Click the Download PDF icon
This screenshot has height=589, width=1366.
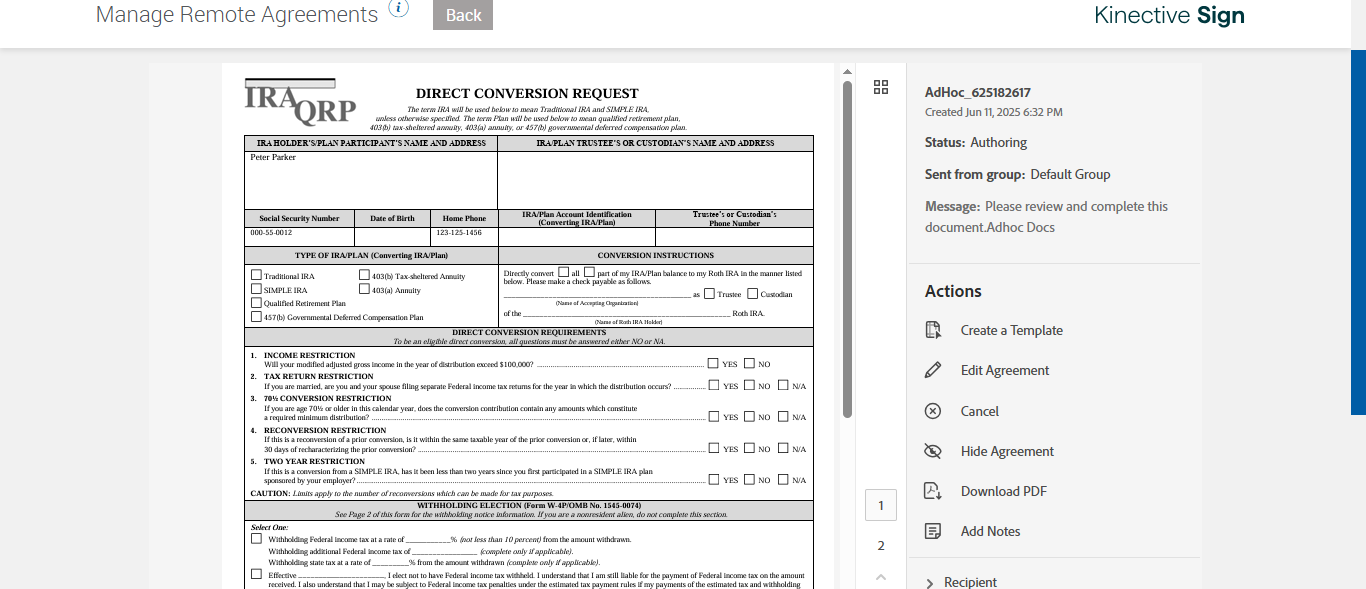pos(933,491)
